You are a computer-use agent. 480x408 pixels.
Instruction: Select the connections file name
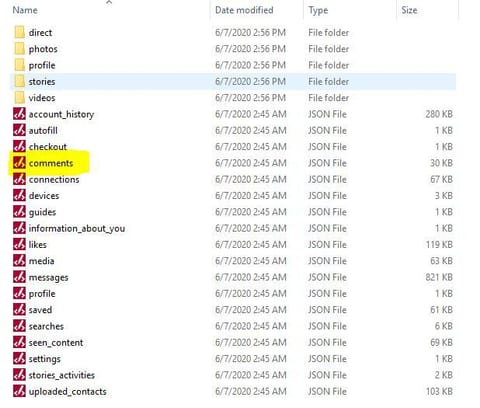54,179
